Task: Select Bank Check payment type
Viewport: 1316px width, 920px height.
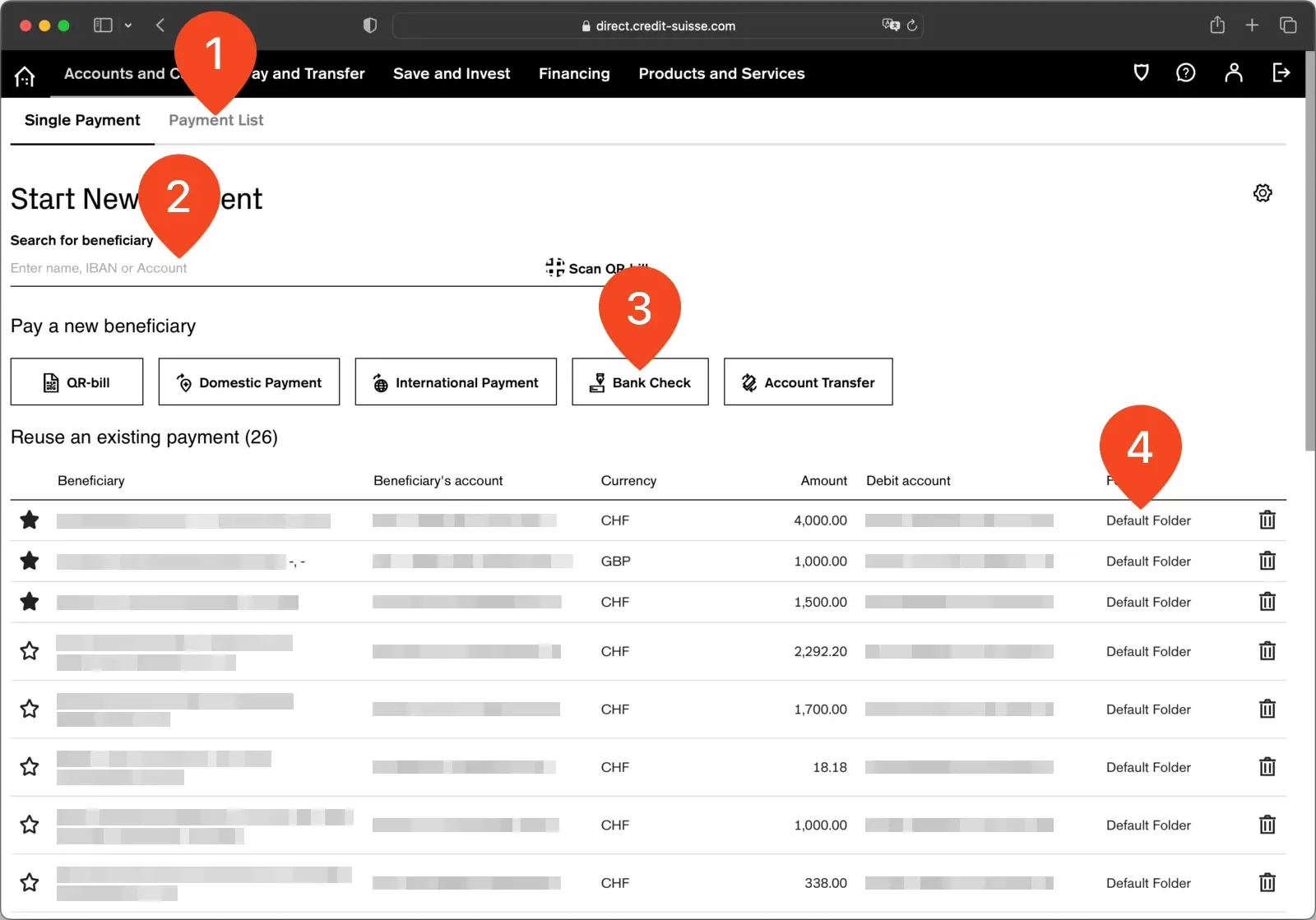Action: 639,381
